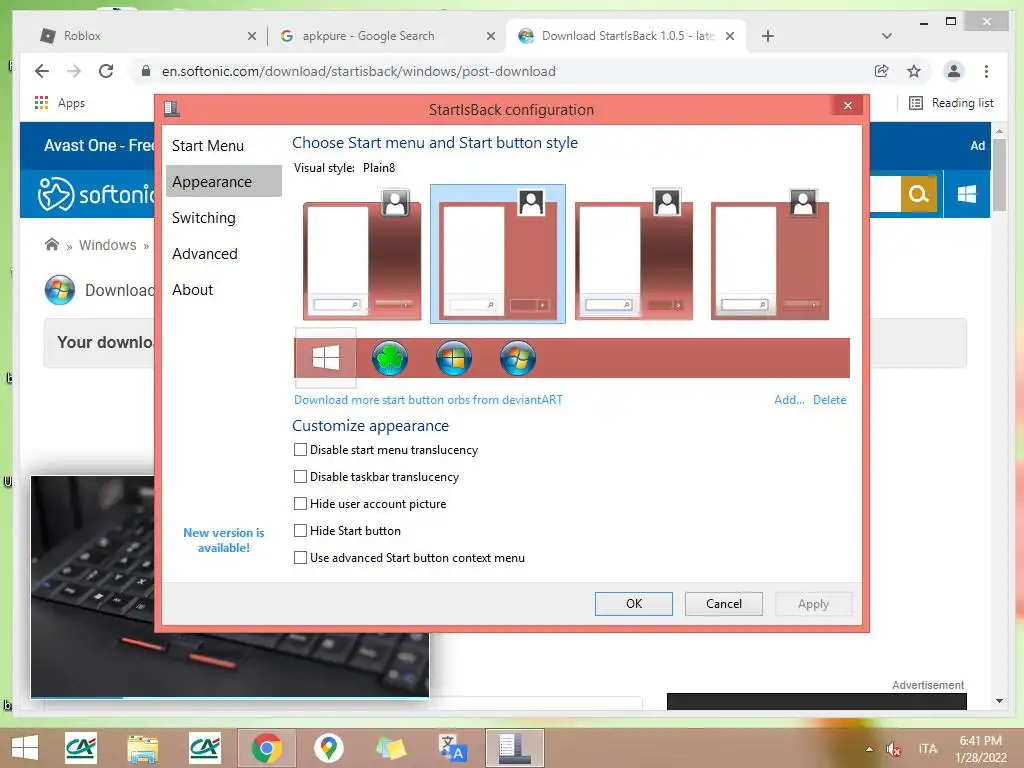Click the Apply button
The image size is (1024, 768).
click(x=814, y=604)
